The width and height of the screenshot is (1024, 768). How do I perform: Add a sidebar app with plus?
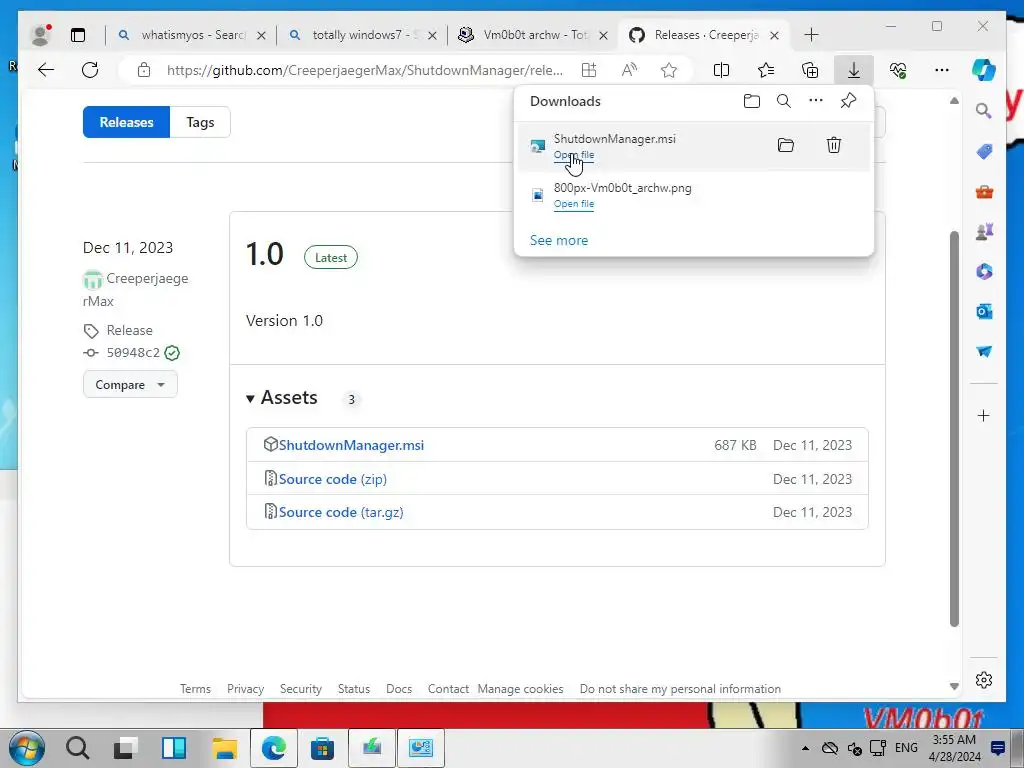(x=984, y=415)
